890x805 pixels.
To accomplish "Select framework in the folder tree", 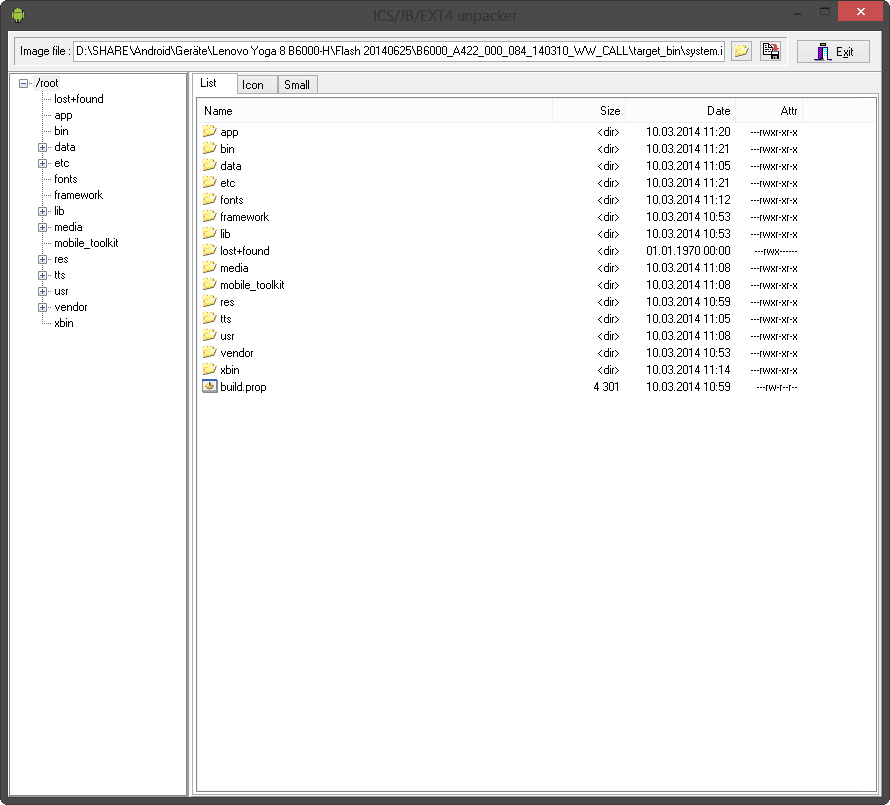I will tap(78, 195).
